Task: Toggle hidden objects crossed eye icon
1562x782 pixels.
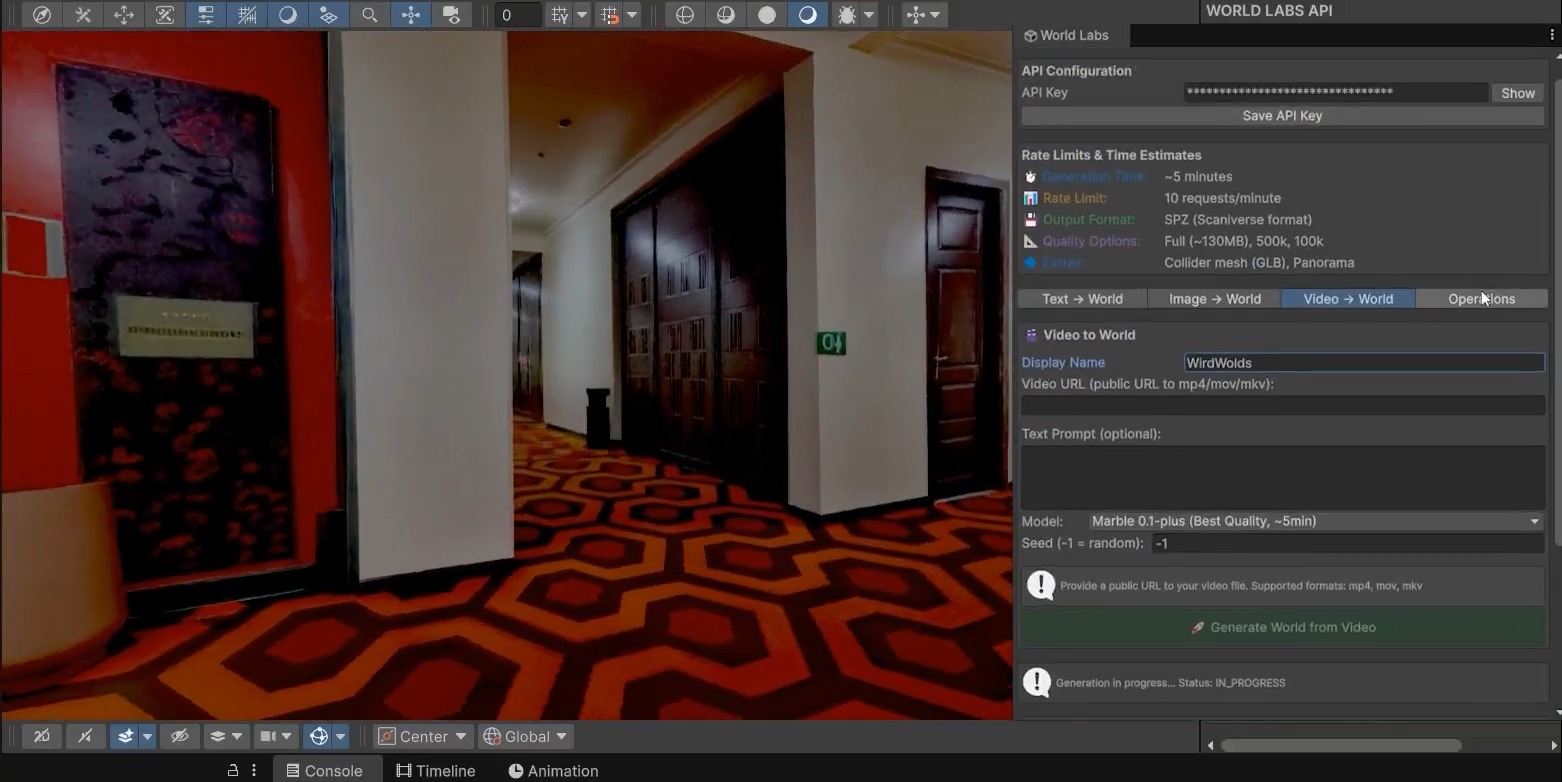Action: pos(180,736)
